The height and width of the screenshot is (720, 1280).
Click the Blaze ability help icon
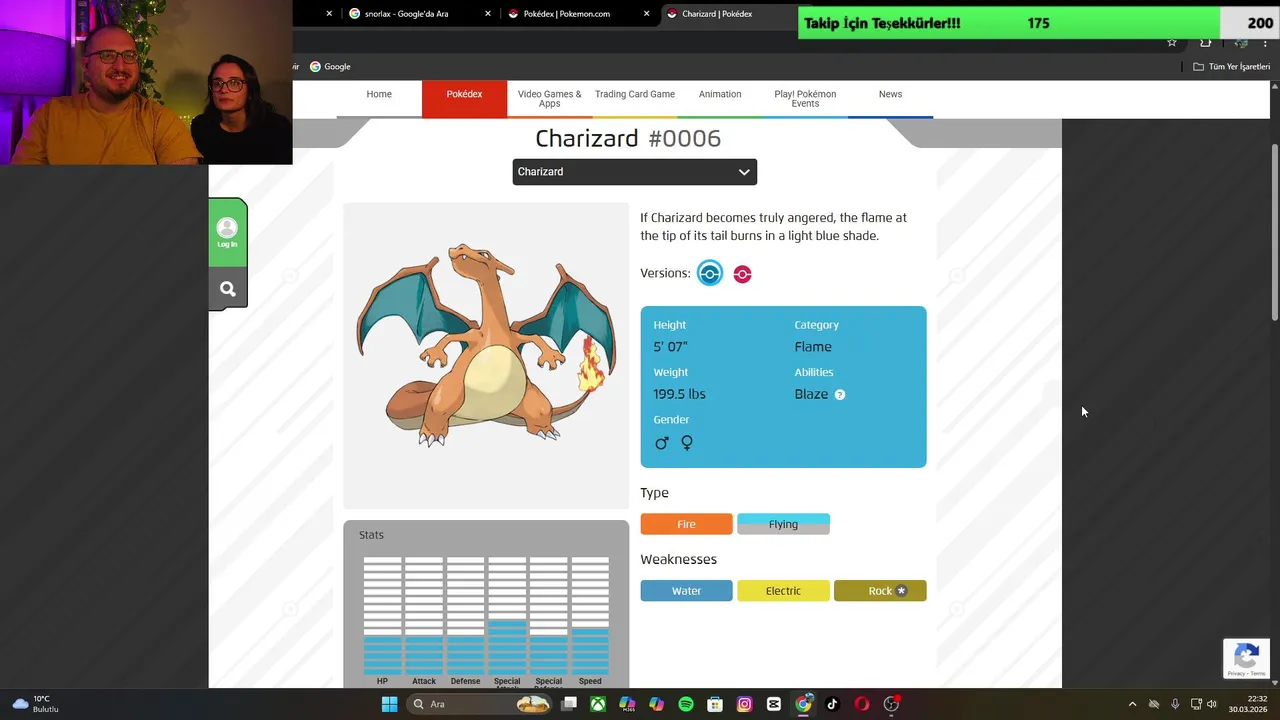click(x=840, y=394)
